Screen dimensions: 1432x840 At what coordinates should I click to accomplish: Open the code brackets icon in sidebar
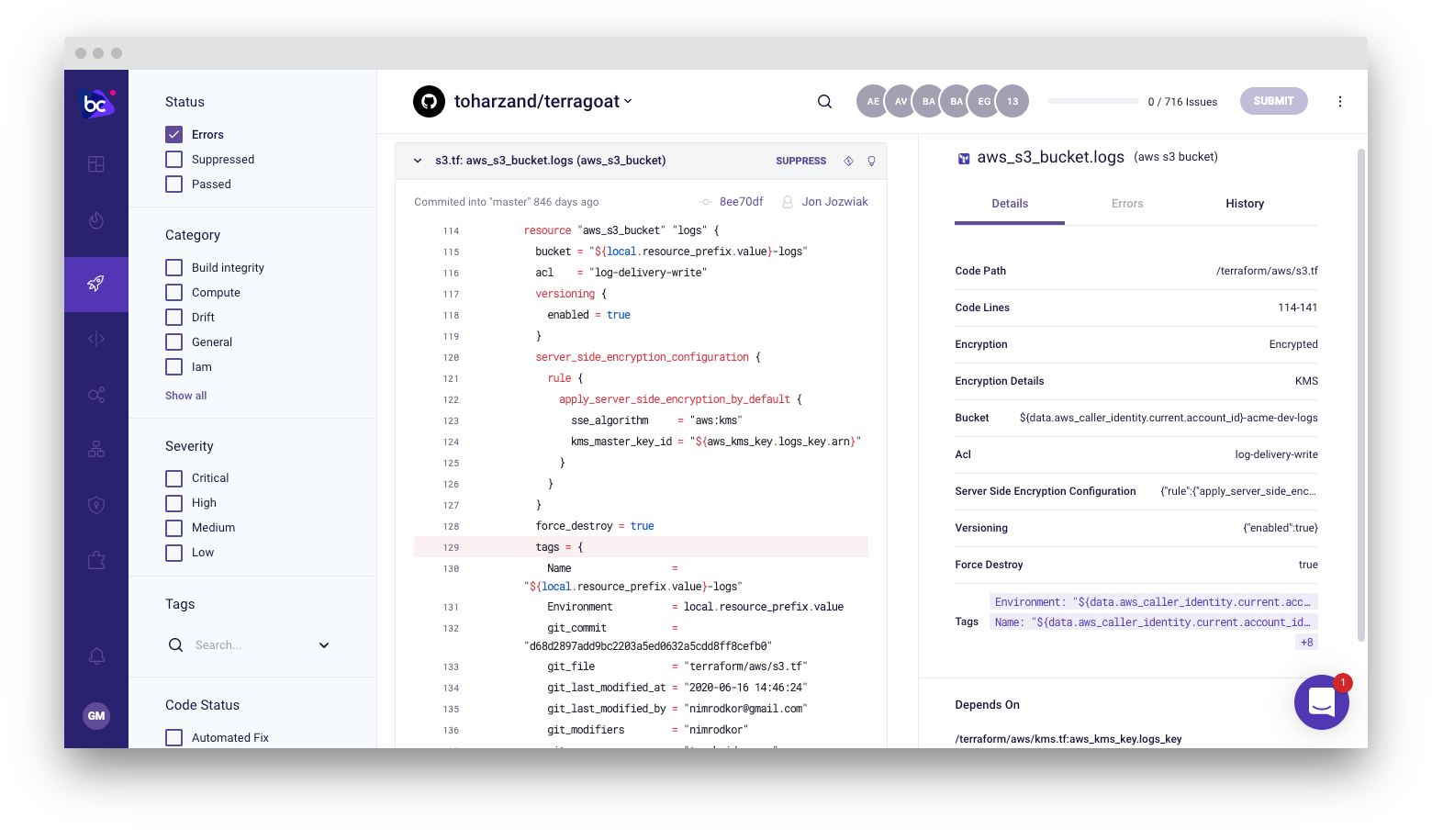96,339
